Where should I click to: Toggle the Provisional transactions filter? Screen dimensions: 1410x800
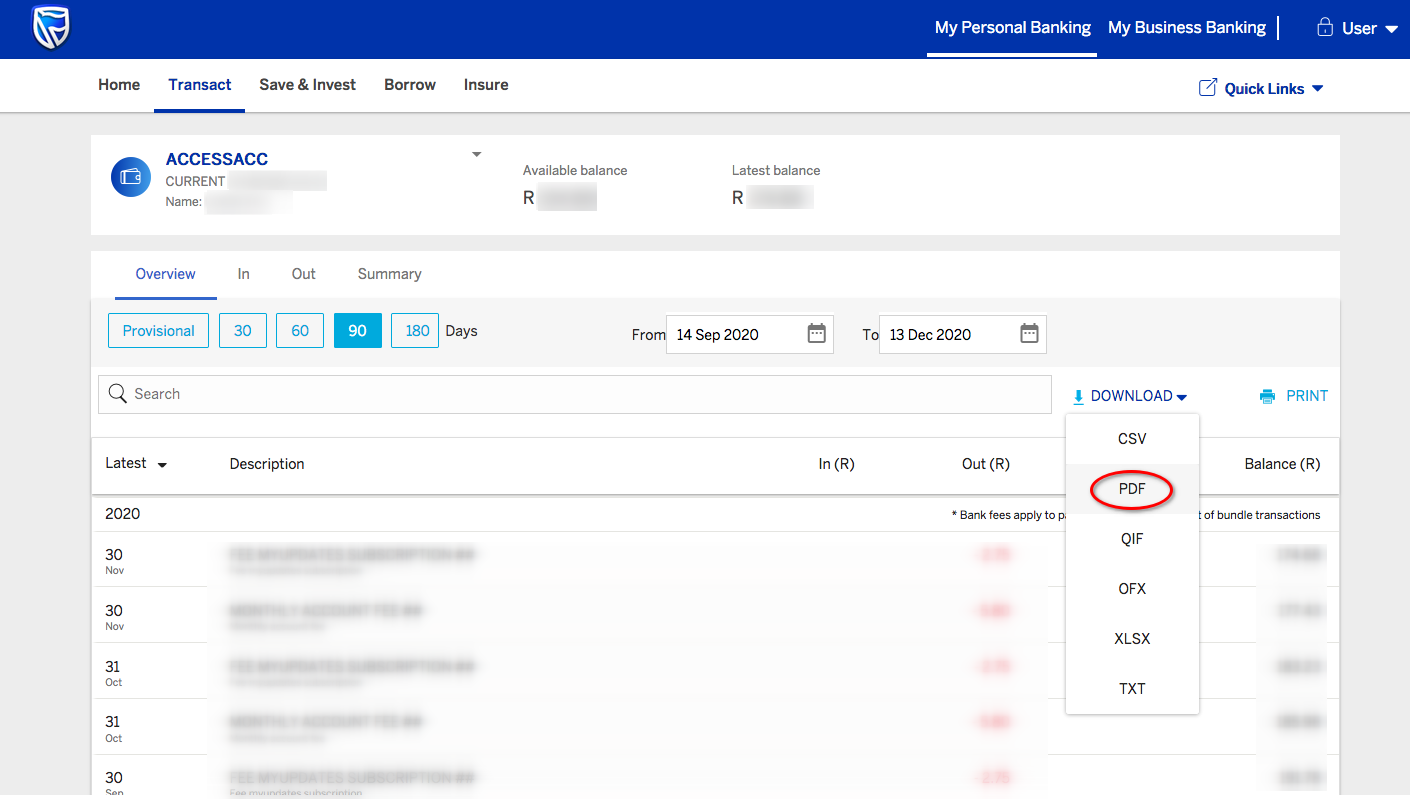click(158, 331)
